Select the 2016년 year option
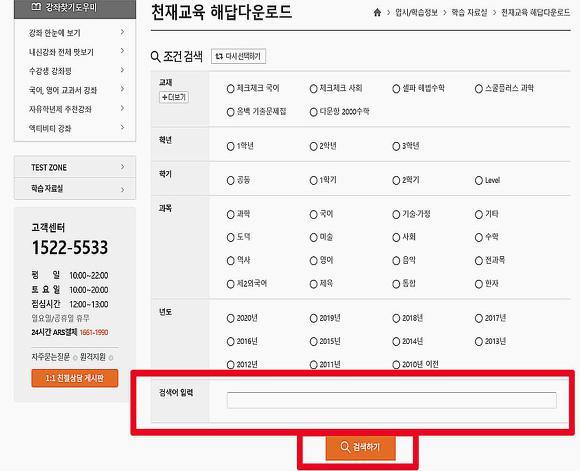The image size is (580, 471). pos(230,341)
